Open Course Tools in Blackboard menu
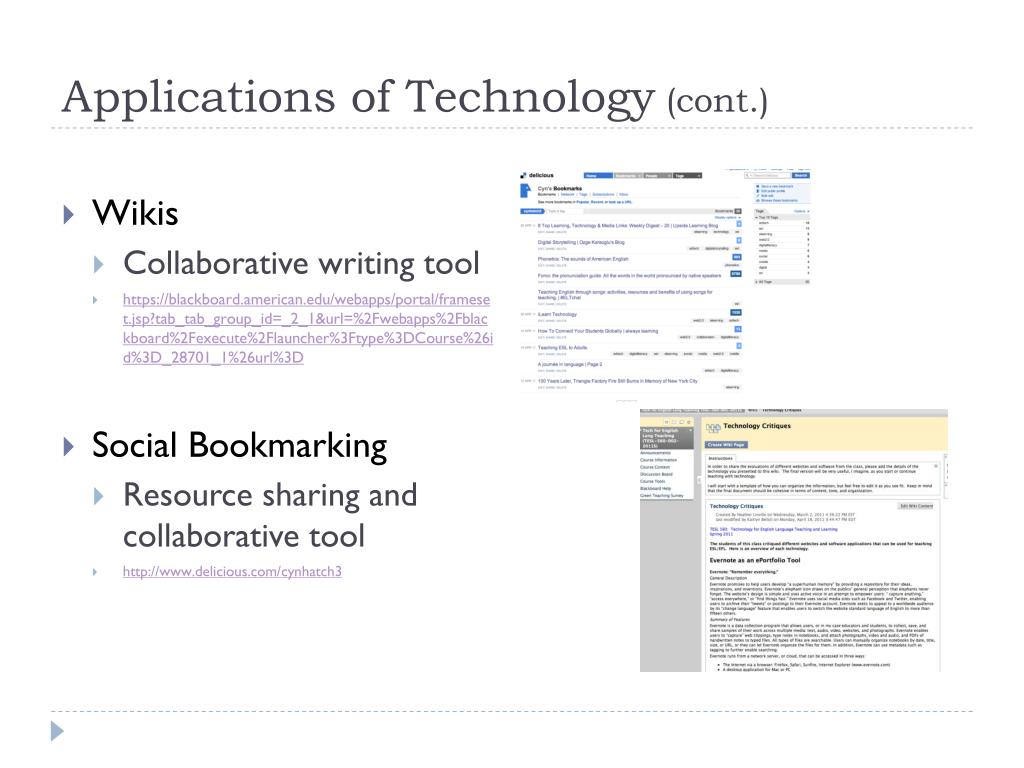Screen dimensions: 1024x768 click(x=652, y=481)
